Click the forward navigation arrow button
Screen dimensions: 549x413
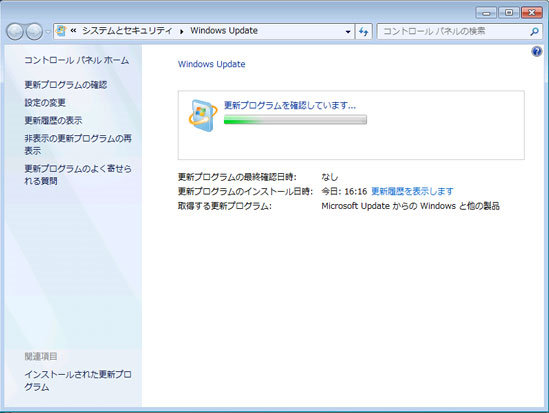(x=34, y=32)
